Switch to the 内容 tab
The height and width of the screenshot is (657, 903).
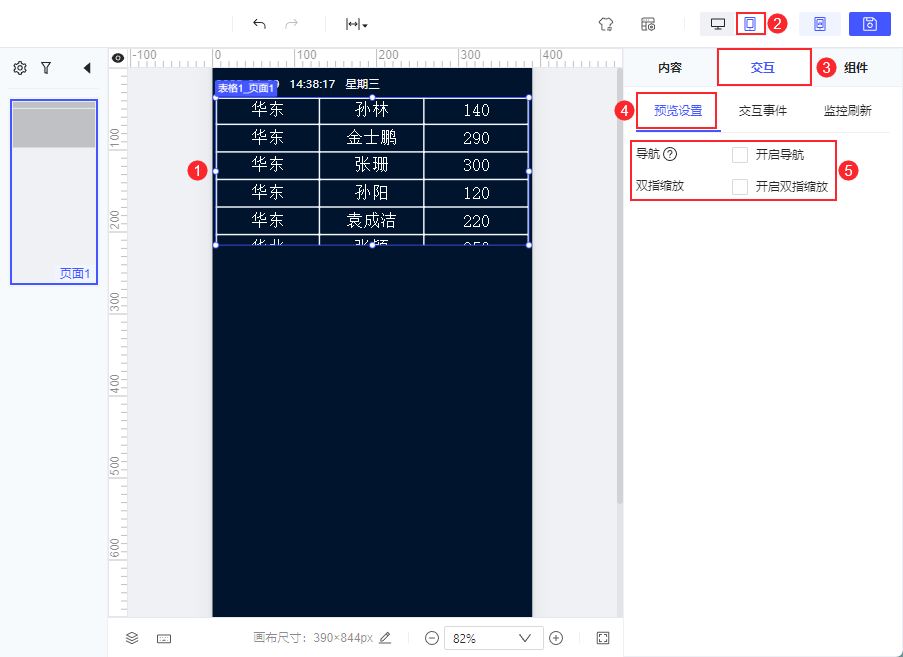pos(670,68)
